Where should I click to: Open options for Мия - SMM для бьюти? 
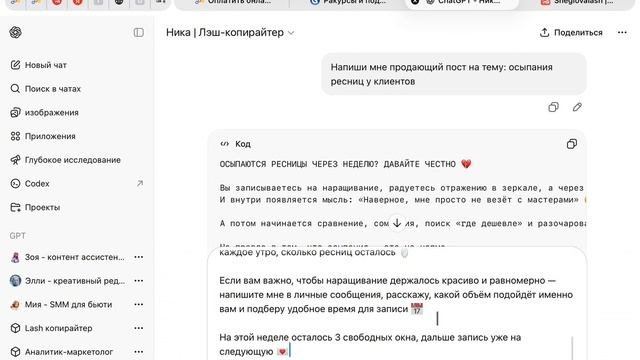point(139,304)
